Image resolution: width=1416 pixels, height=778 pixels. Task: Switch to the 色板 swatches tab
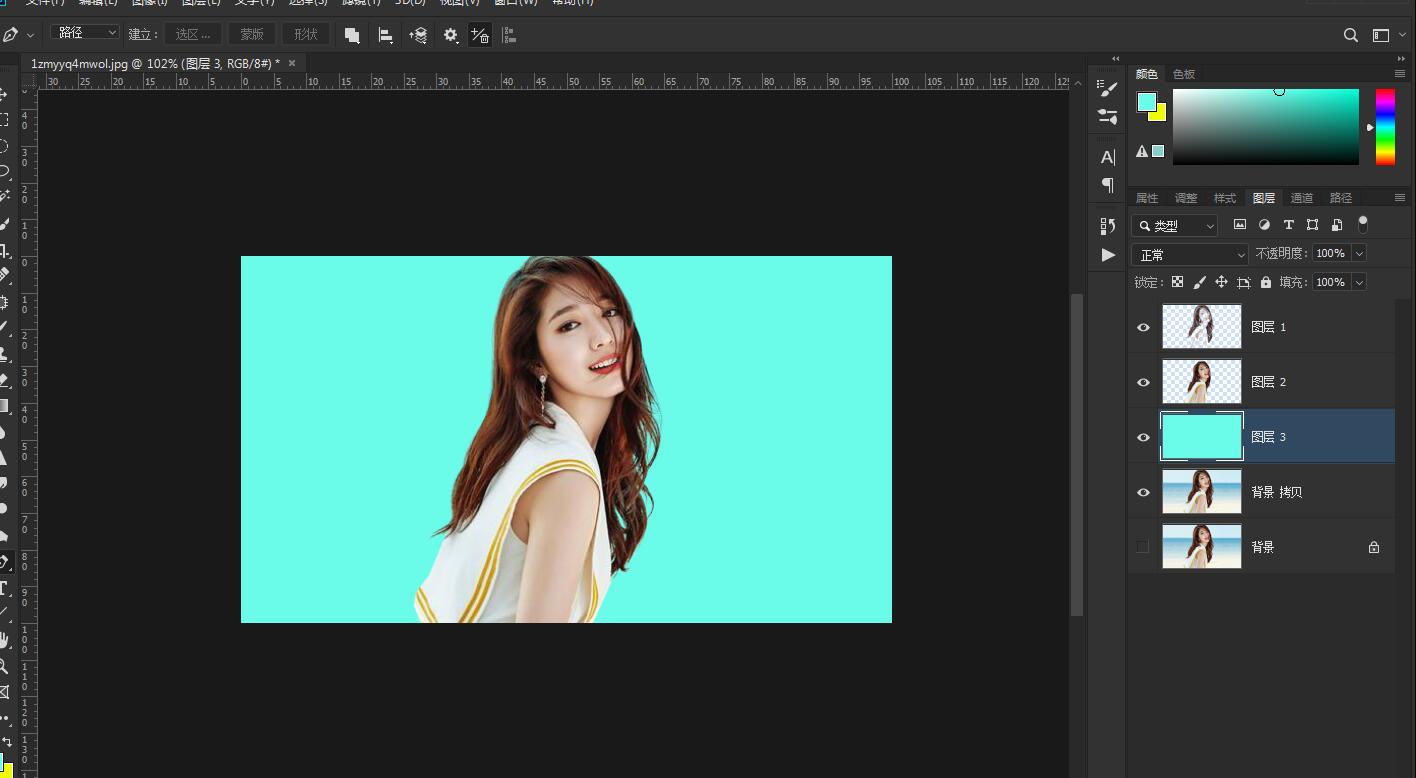click(1184, 74)
